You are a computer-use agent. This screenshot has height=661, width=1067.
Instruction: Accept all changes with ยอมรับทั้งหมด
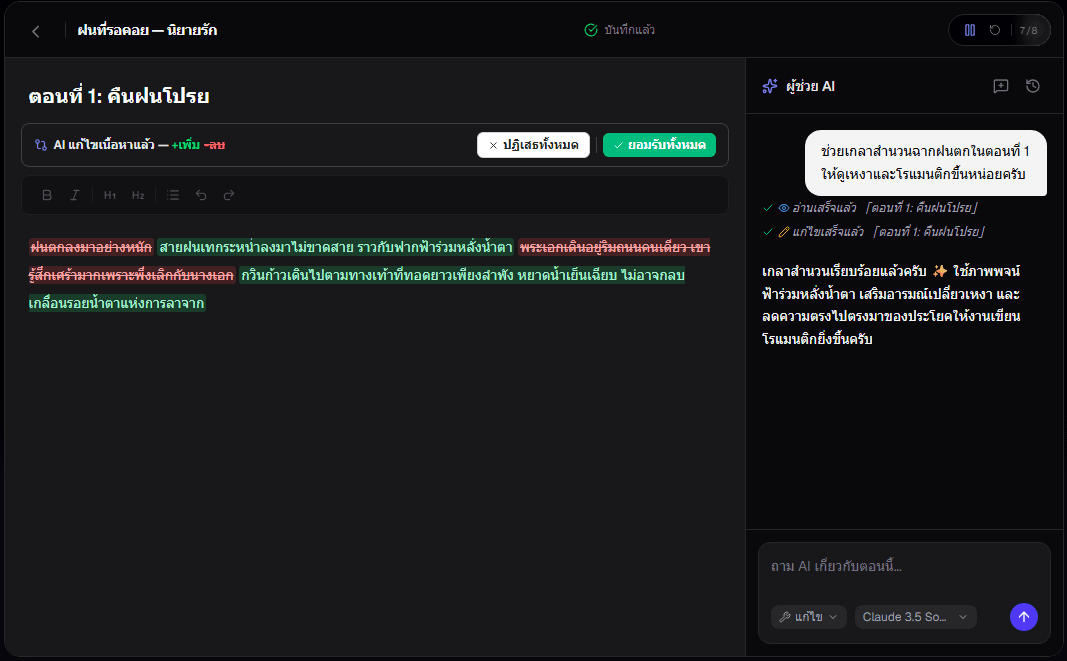pyautogui.click(x=659, y=145)
